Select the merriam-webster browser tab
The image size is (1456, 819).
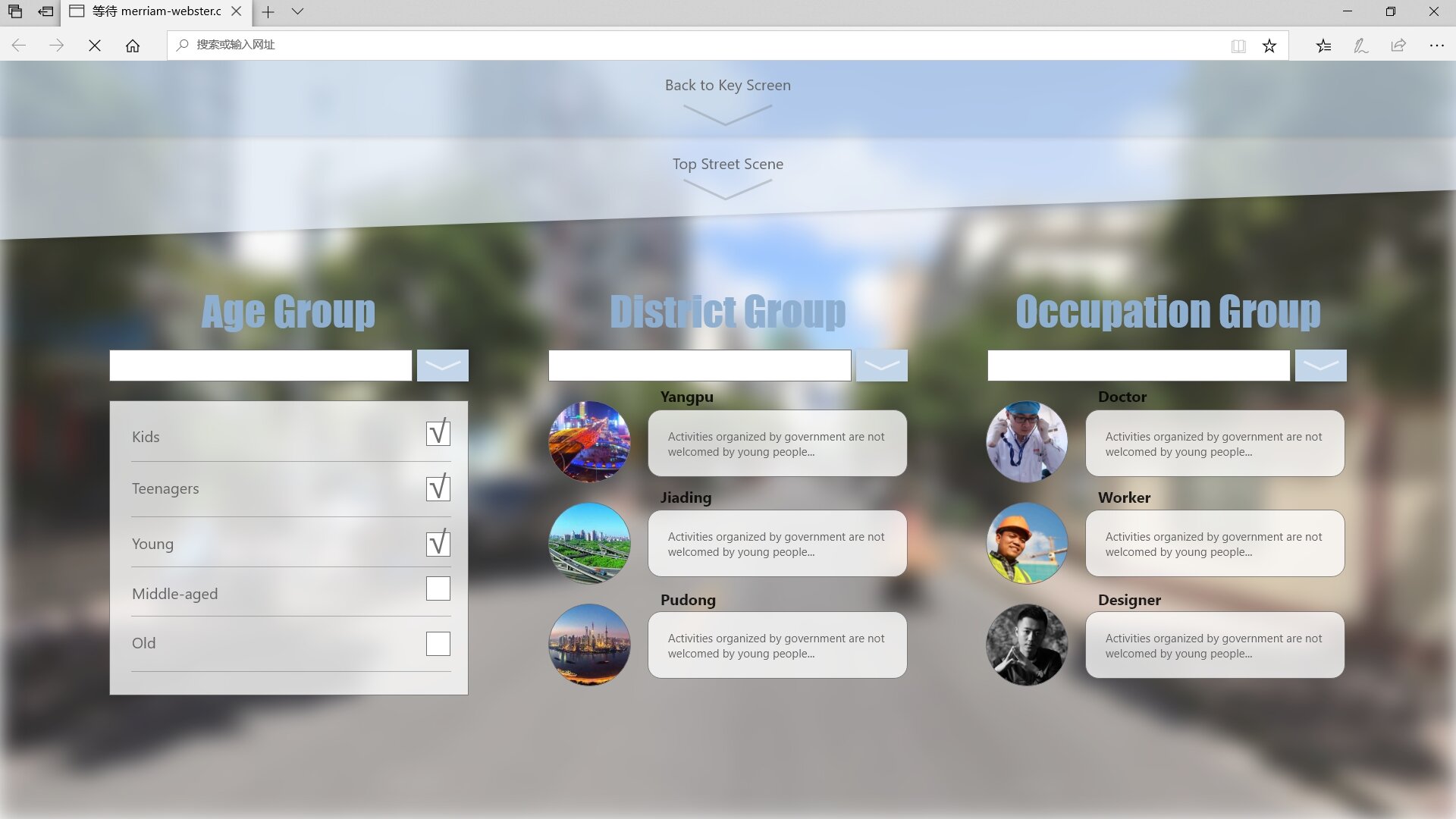pos(152,11)
